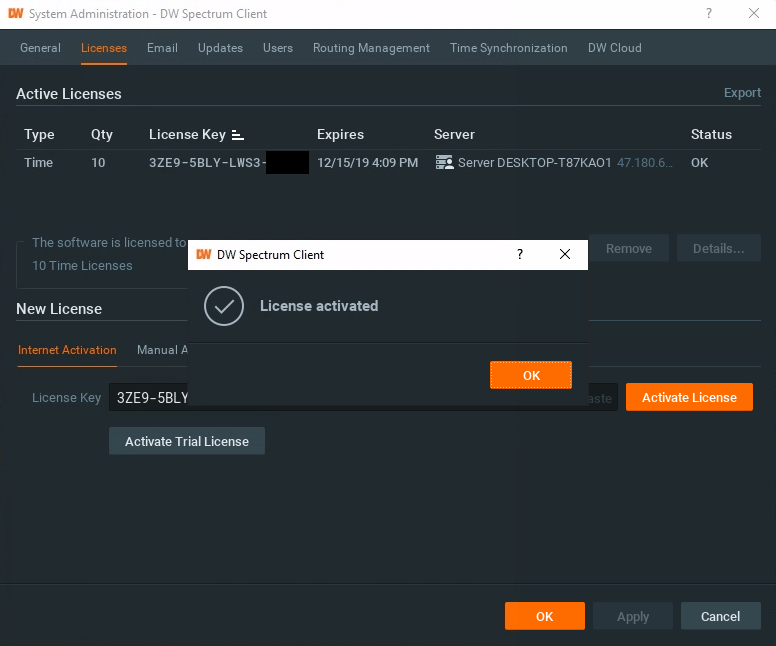Viewport: 776px width, 646px height.
Task: Open license Details... button
Action: [x=719, y=248]
